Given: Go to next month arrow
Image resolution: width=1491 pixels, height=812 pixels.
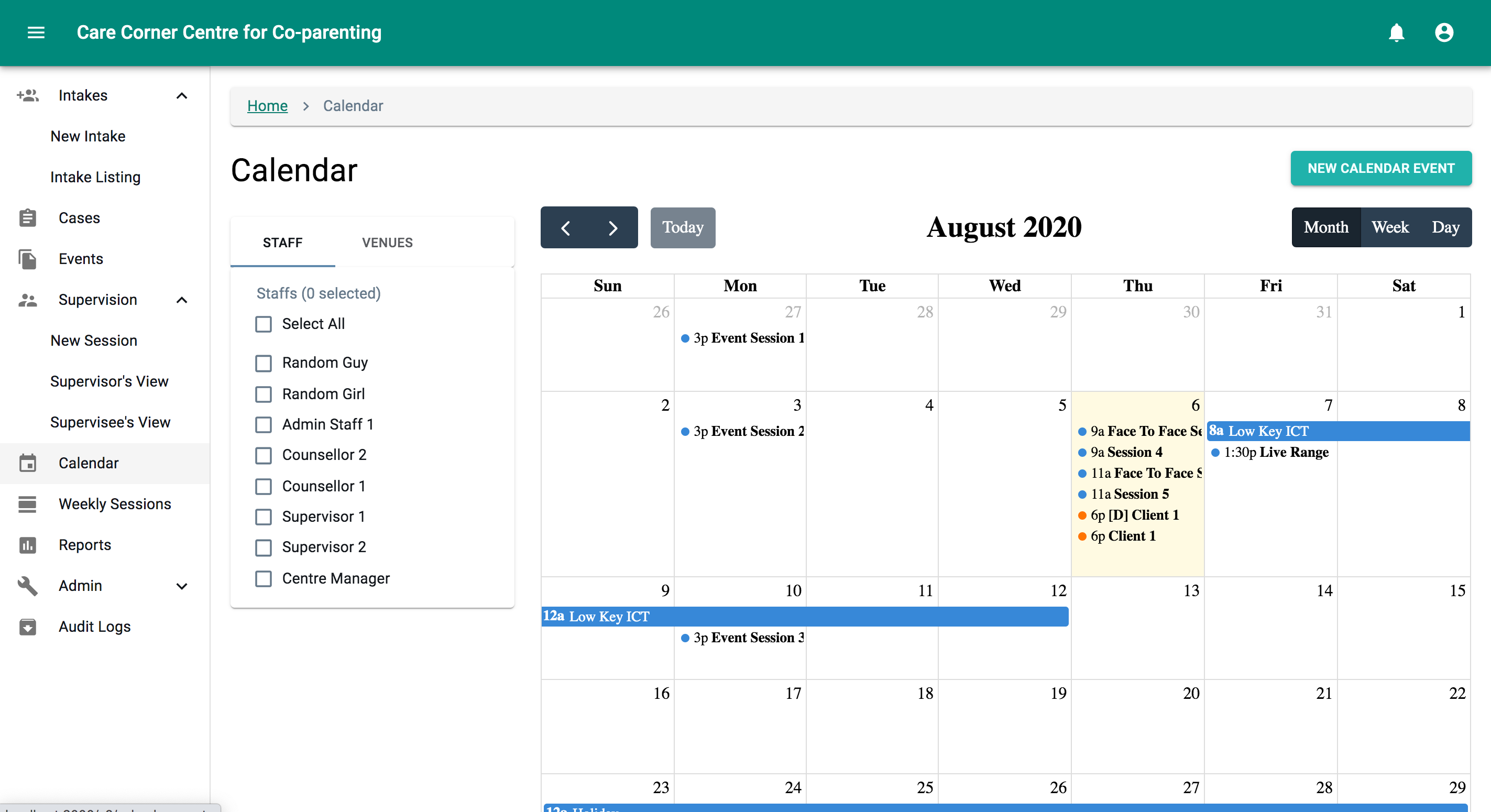Looking at the screenshot, I should pyautogui.click(x=613, y=227).
